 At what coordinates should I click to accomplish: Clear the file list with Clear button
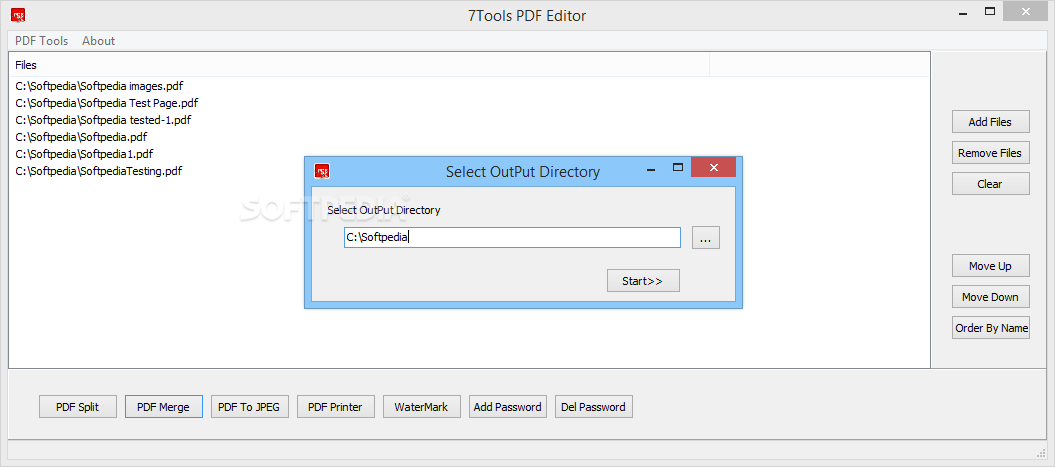click(x=990, y=184)
